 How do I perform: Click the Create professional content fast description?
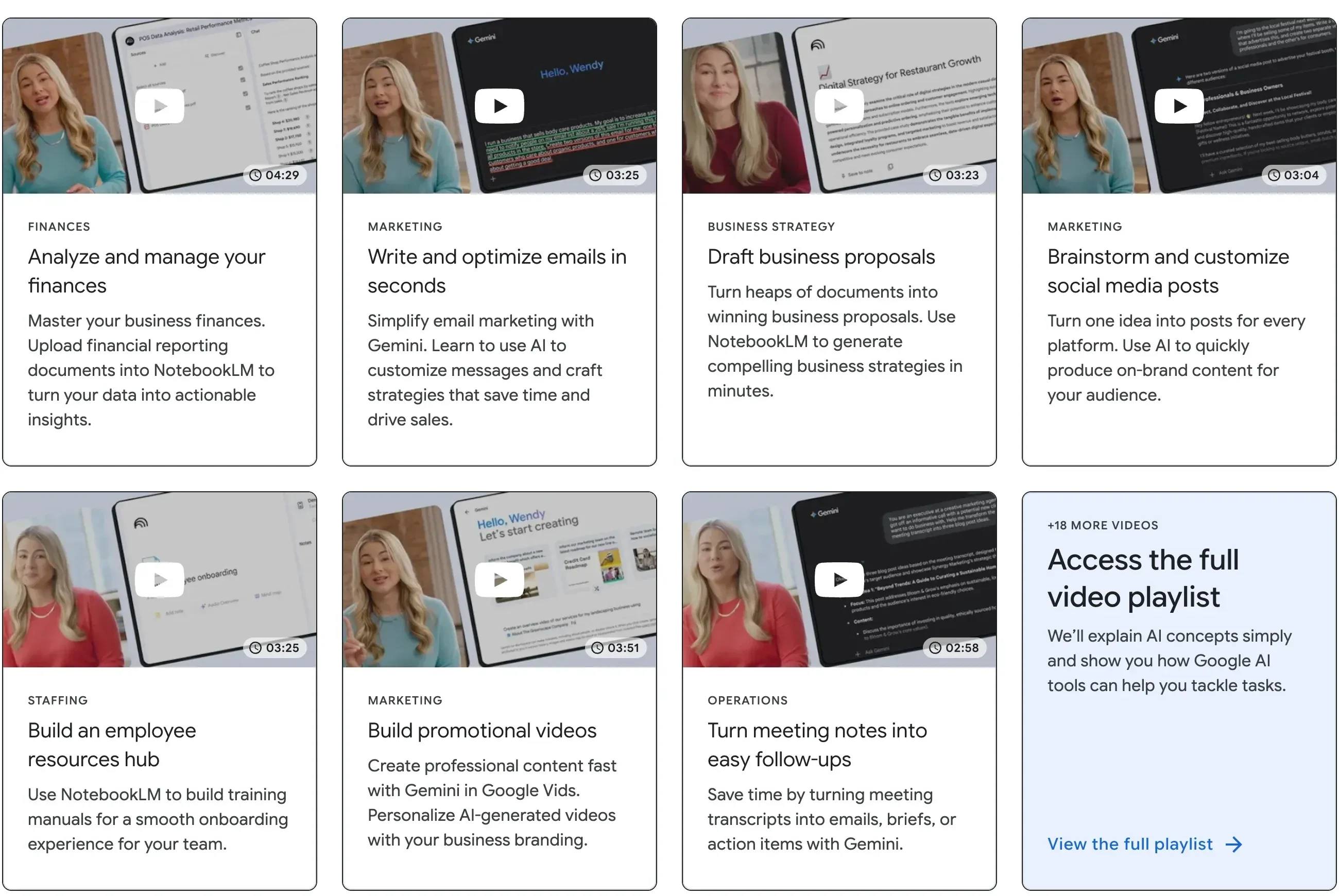(x=492, y=802)
